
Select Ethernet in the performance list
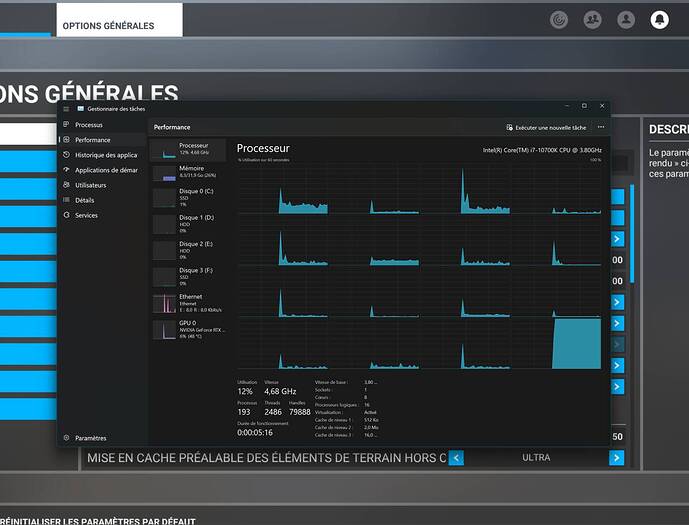(x=188, y=302)
